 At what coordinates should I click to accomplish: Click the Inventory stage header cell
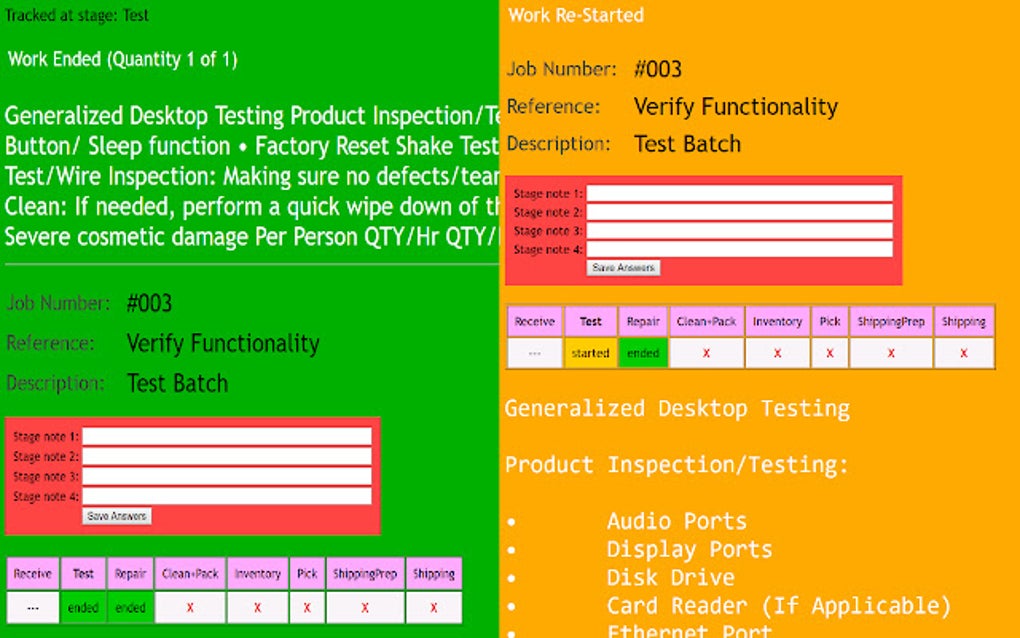(778, 321)
